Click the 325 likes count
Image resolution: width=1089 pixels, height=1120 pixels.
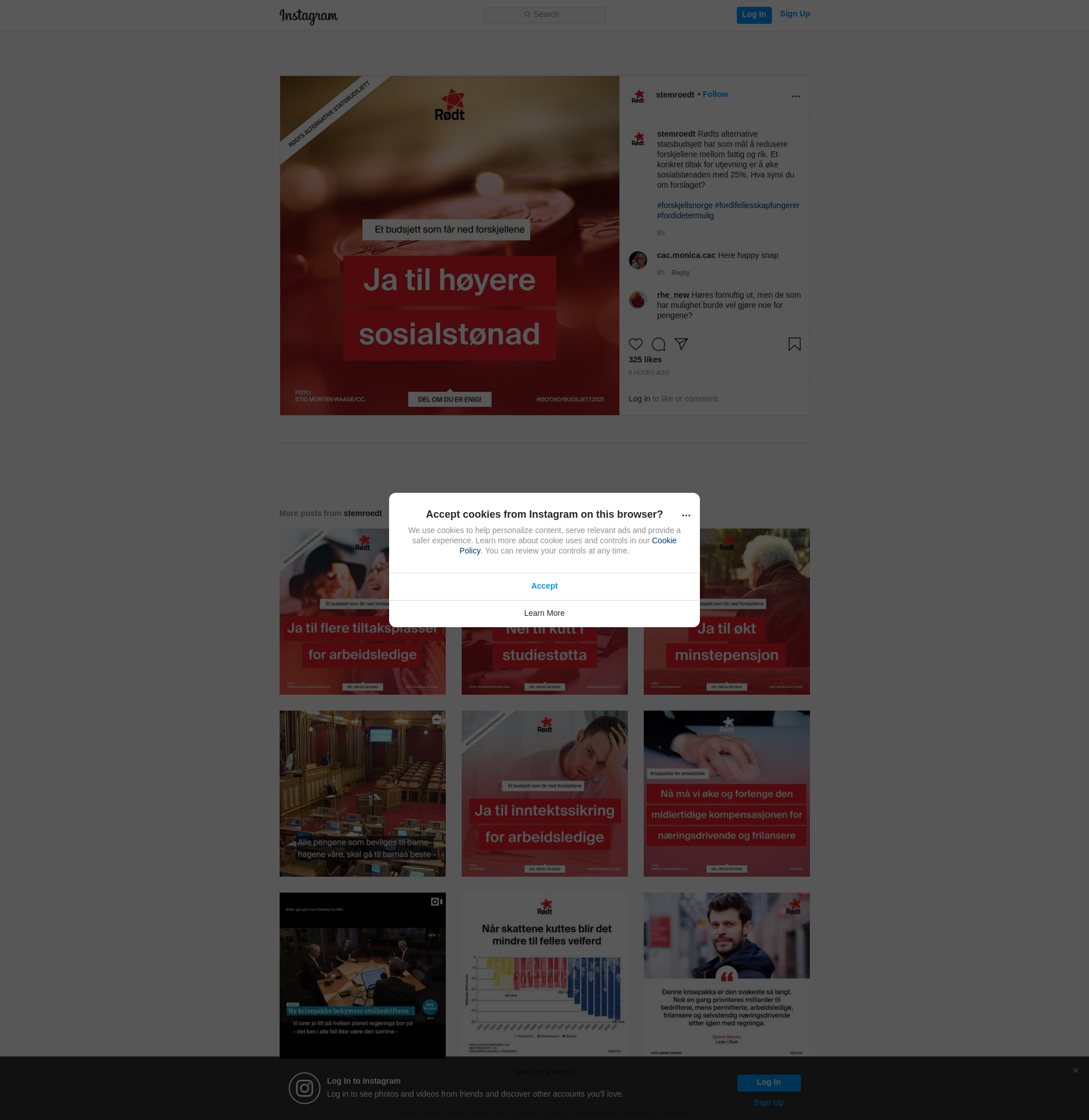644,360
